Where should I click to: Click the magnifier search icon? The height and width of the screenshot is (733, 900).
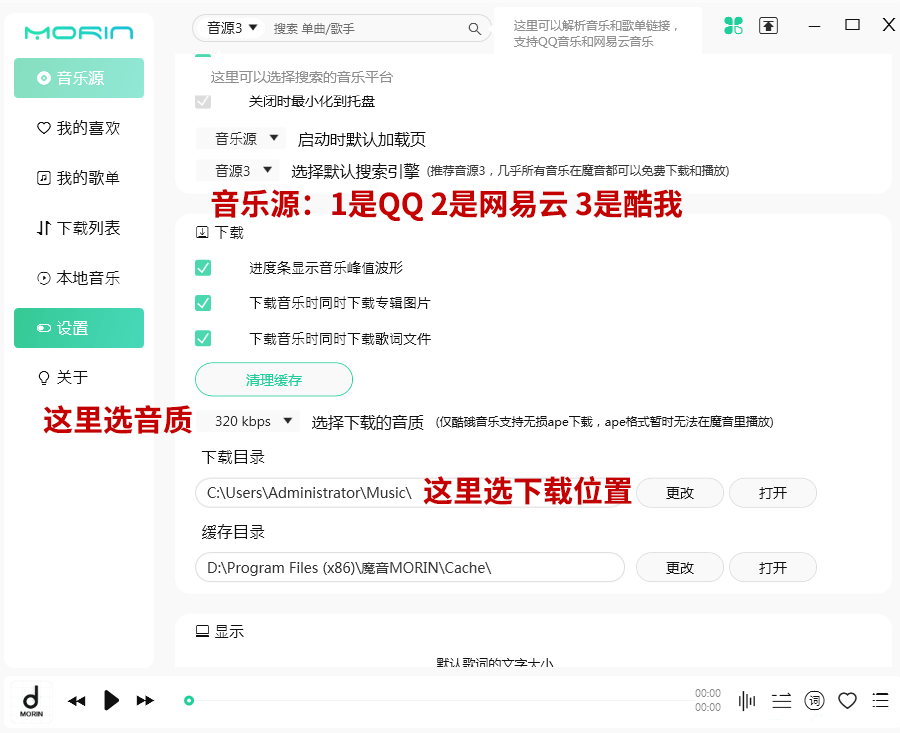click(475, 29)
